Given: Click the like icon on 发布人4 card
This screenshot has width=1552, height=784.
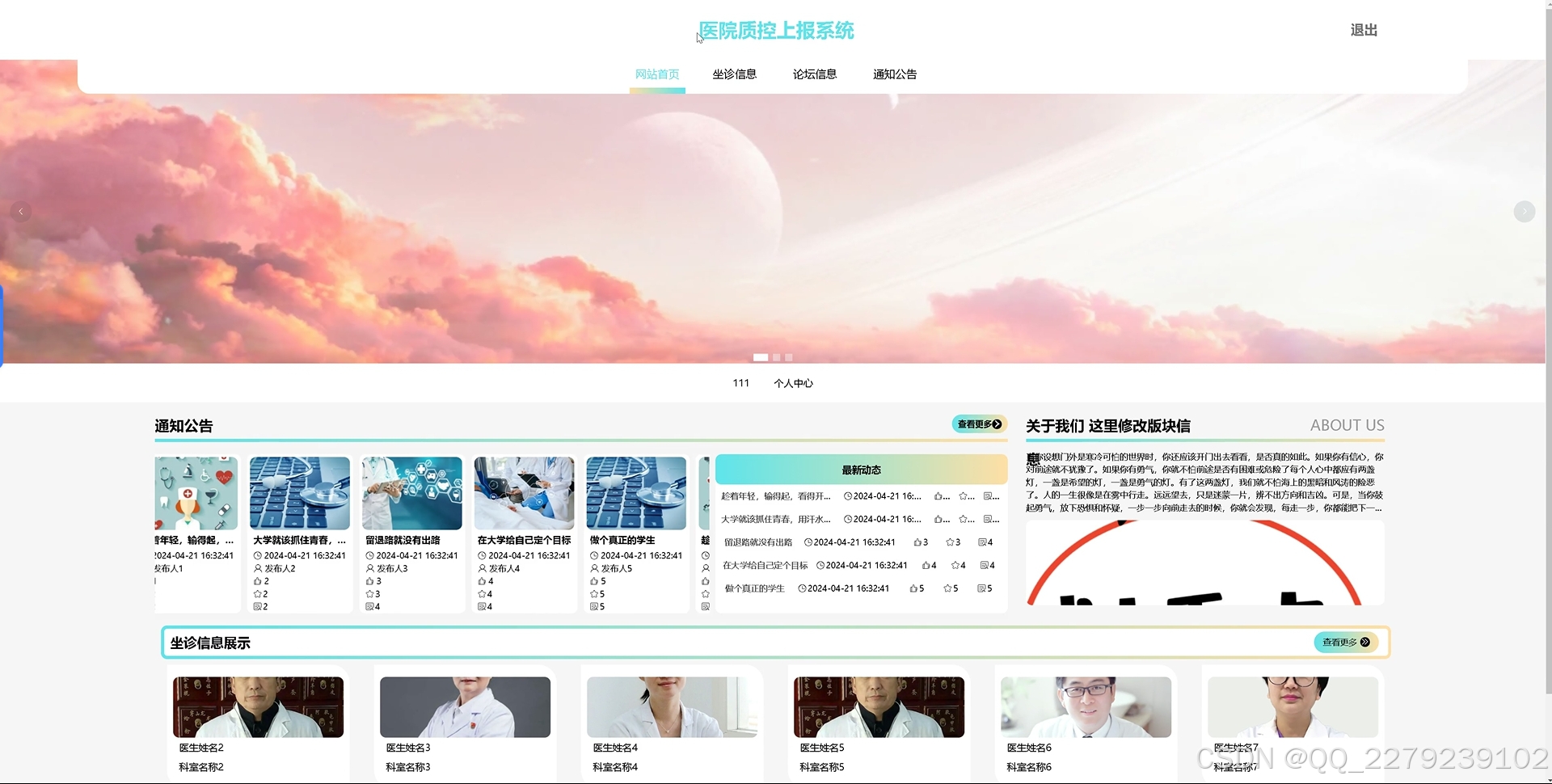Looking at the screenshot, I should point(483,581).
